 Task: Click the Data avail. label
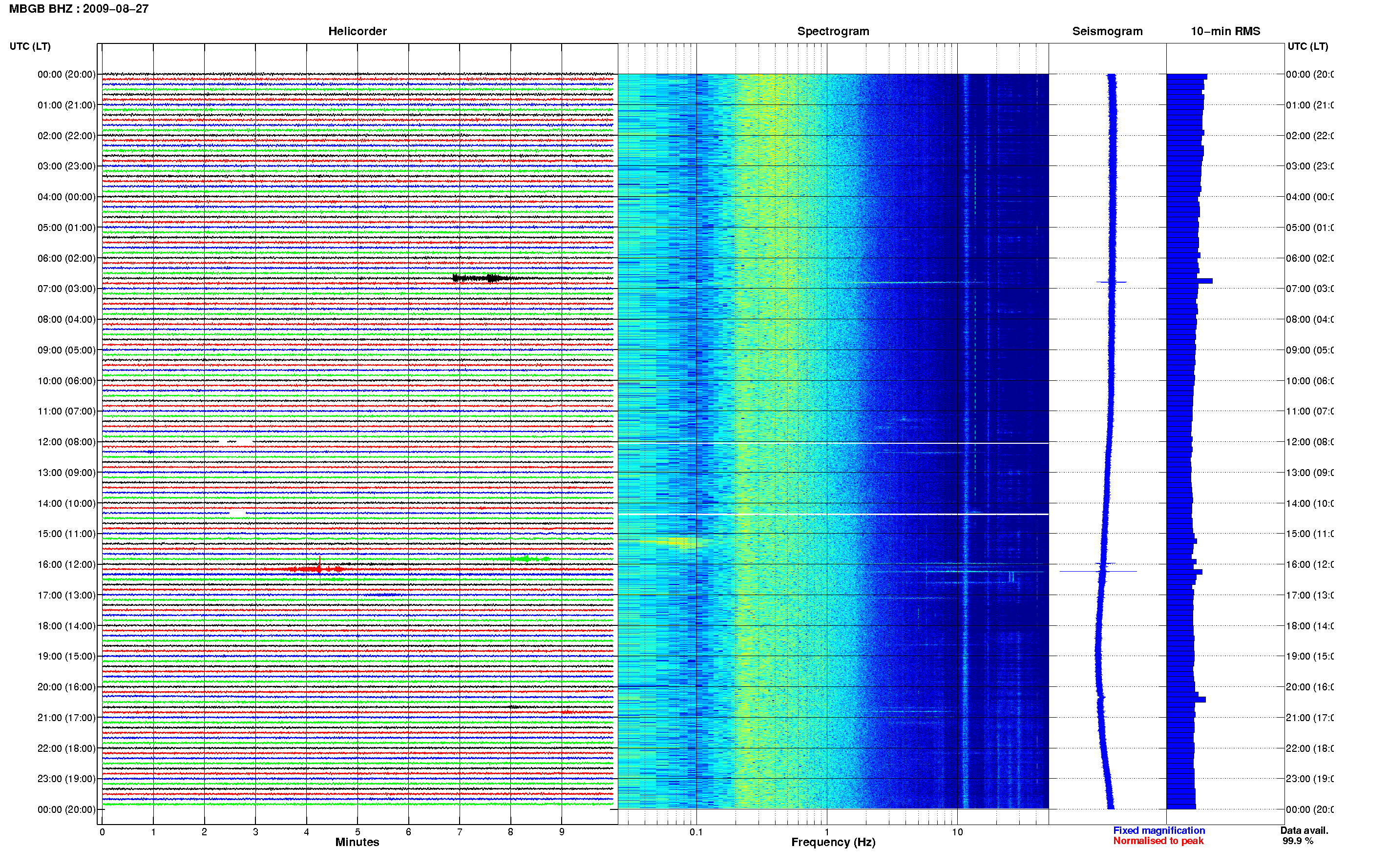[1304, 831]
